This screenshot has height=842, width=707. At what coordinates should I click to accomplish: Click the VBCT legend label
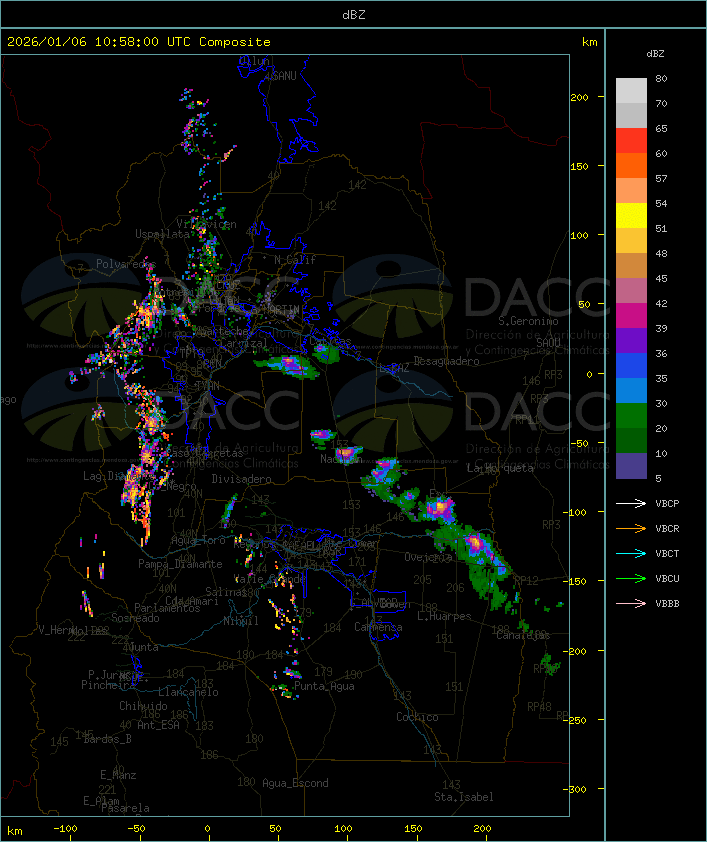(667, 553)
